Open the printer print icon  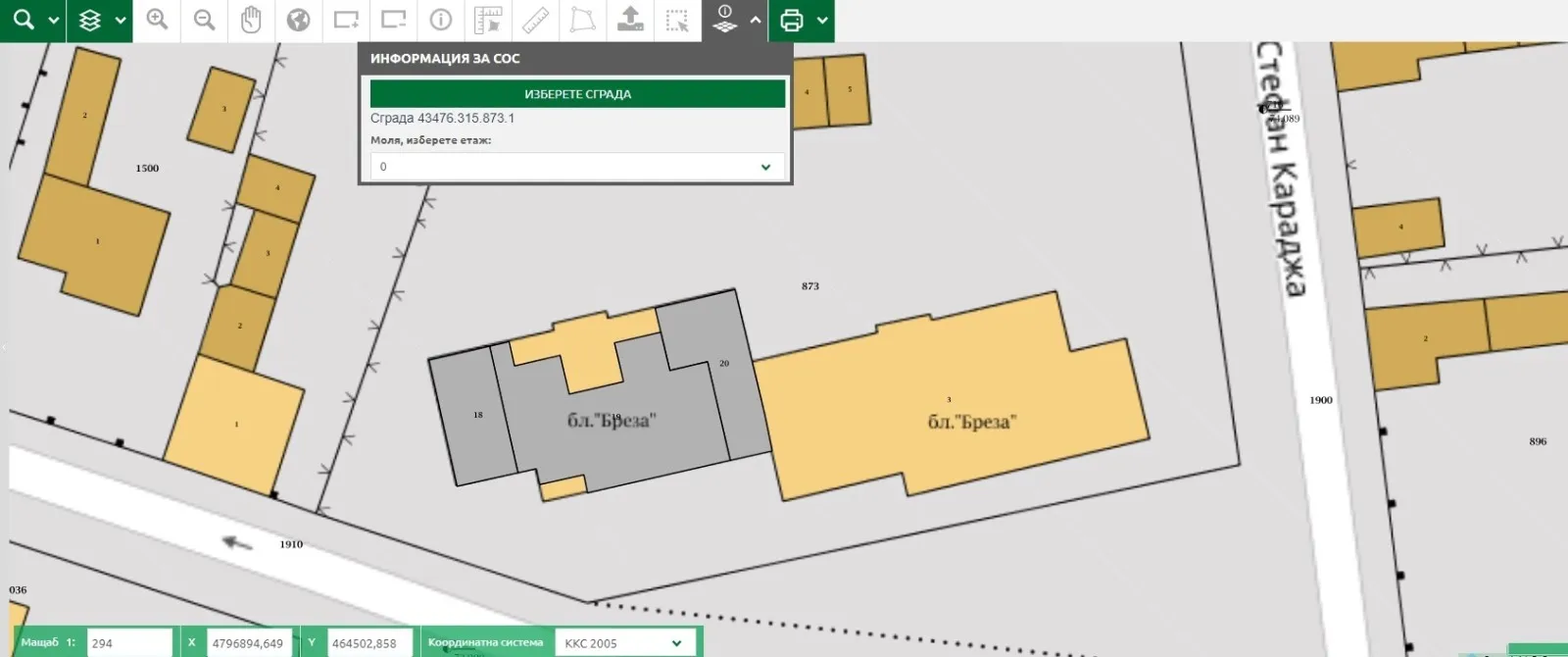[792, 20]
